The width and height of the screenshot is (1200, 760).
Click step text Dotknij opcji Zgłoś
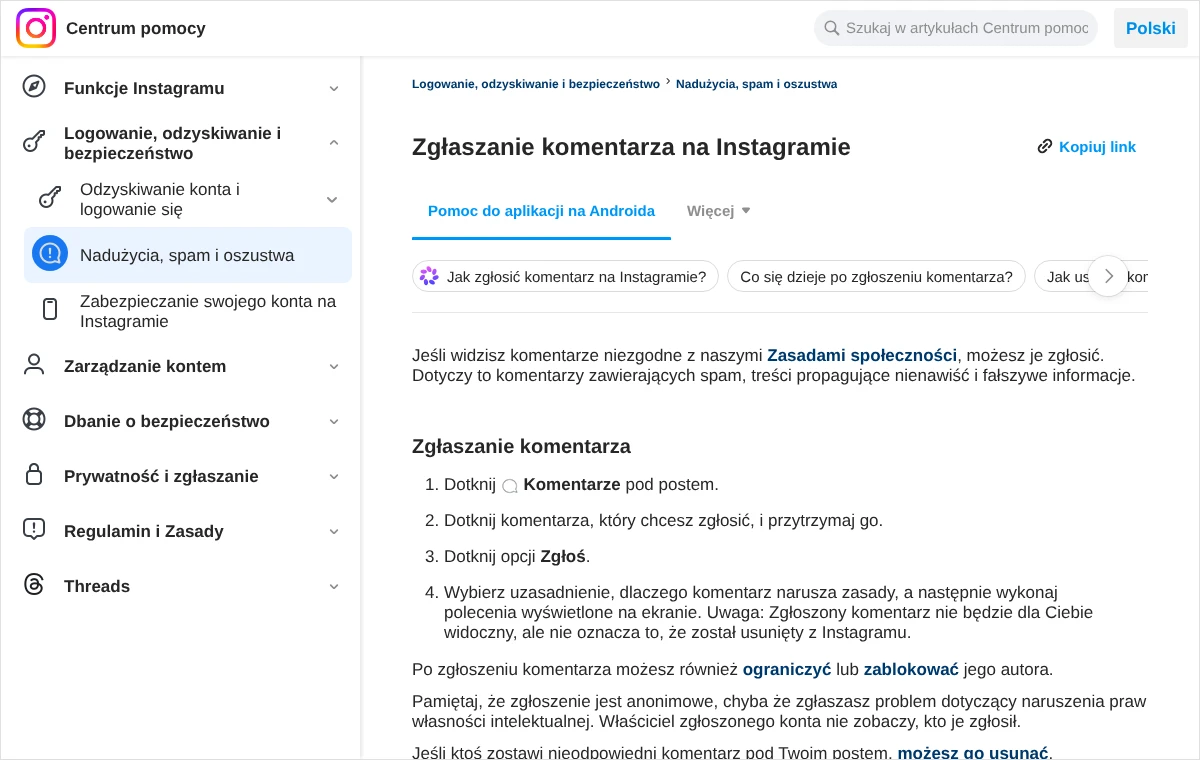517,556
